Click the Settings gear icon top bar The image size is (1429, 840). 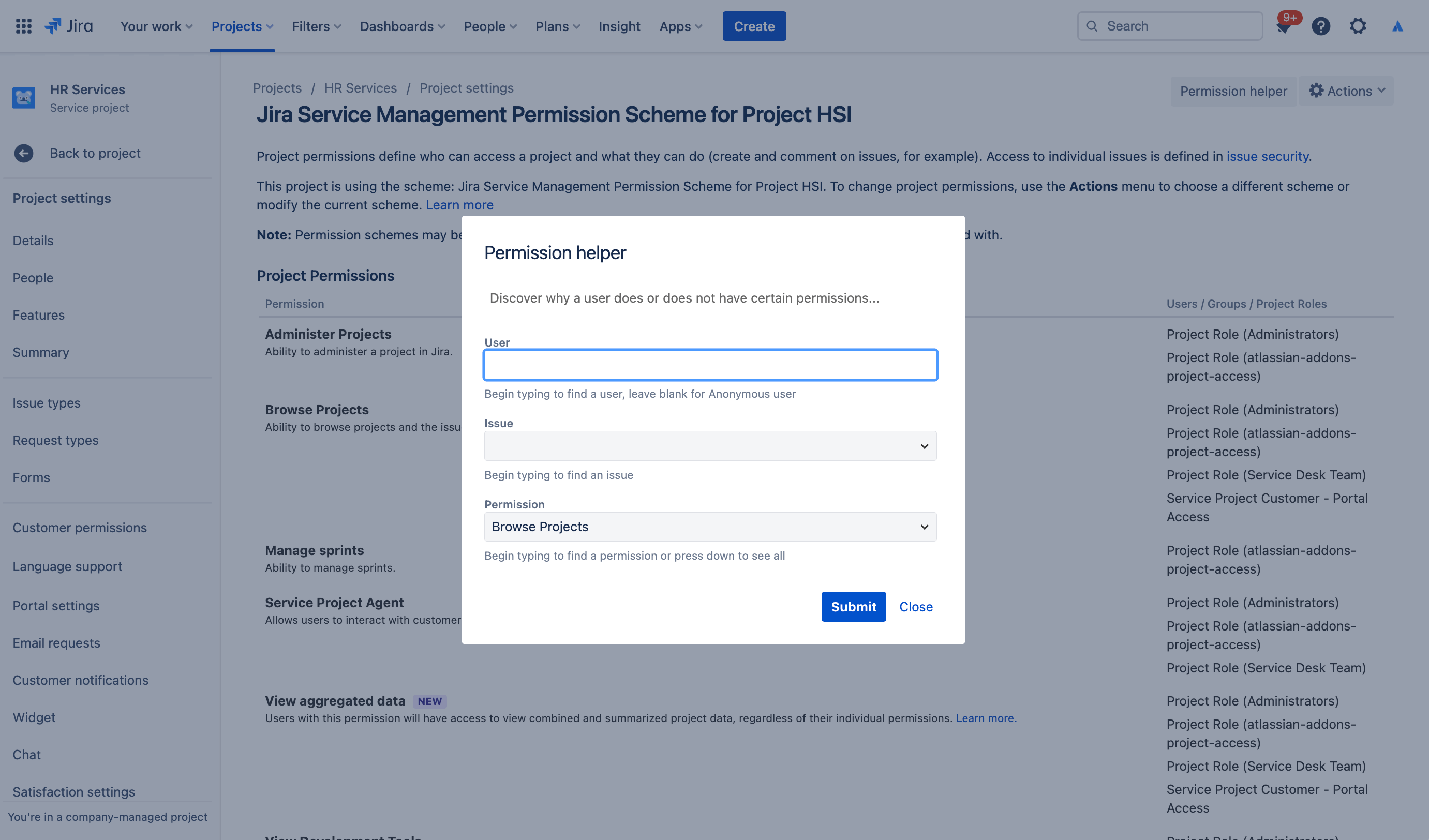1358,26
